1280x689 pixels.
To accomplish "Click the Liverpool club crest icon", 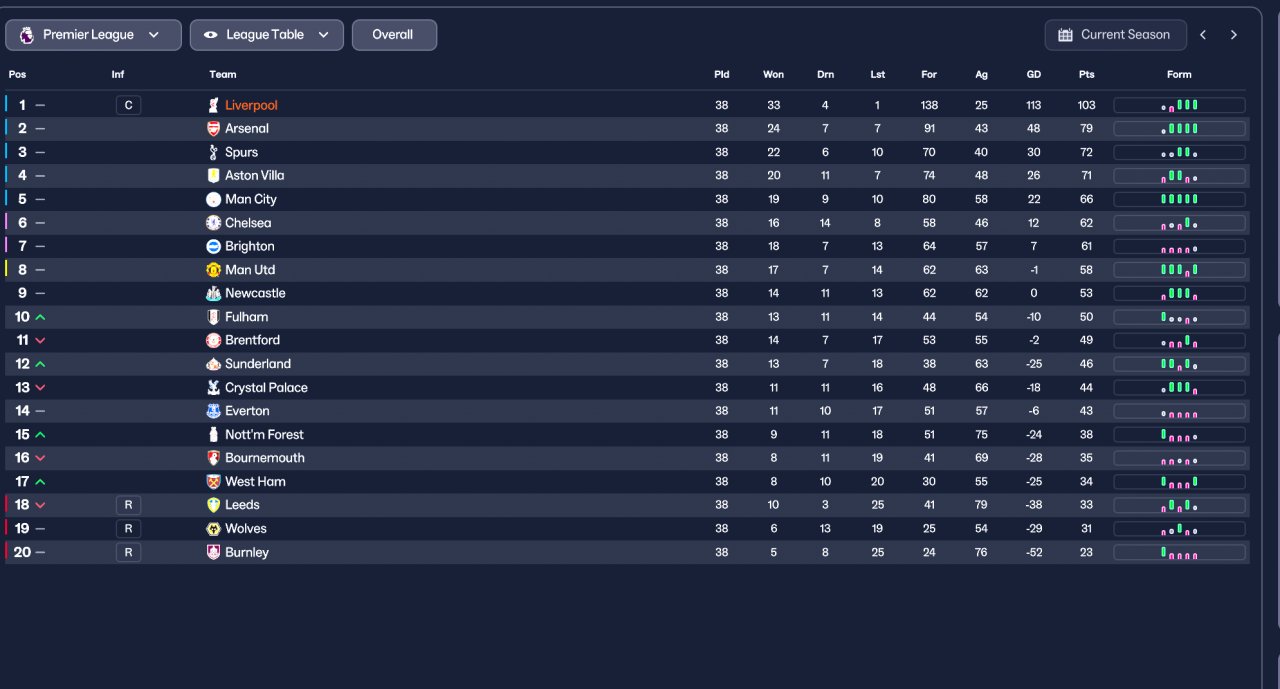I will (213, 105).
